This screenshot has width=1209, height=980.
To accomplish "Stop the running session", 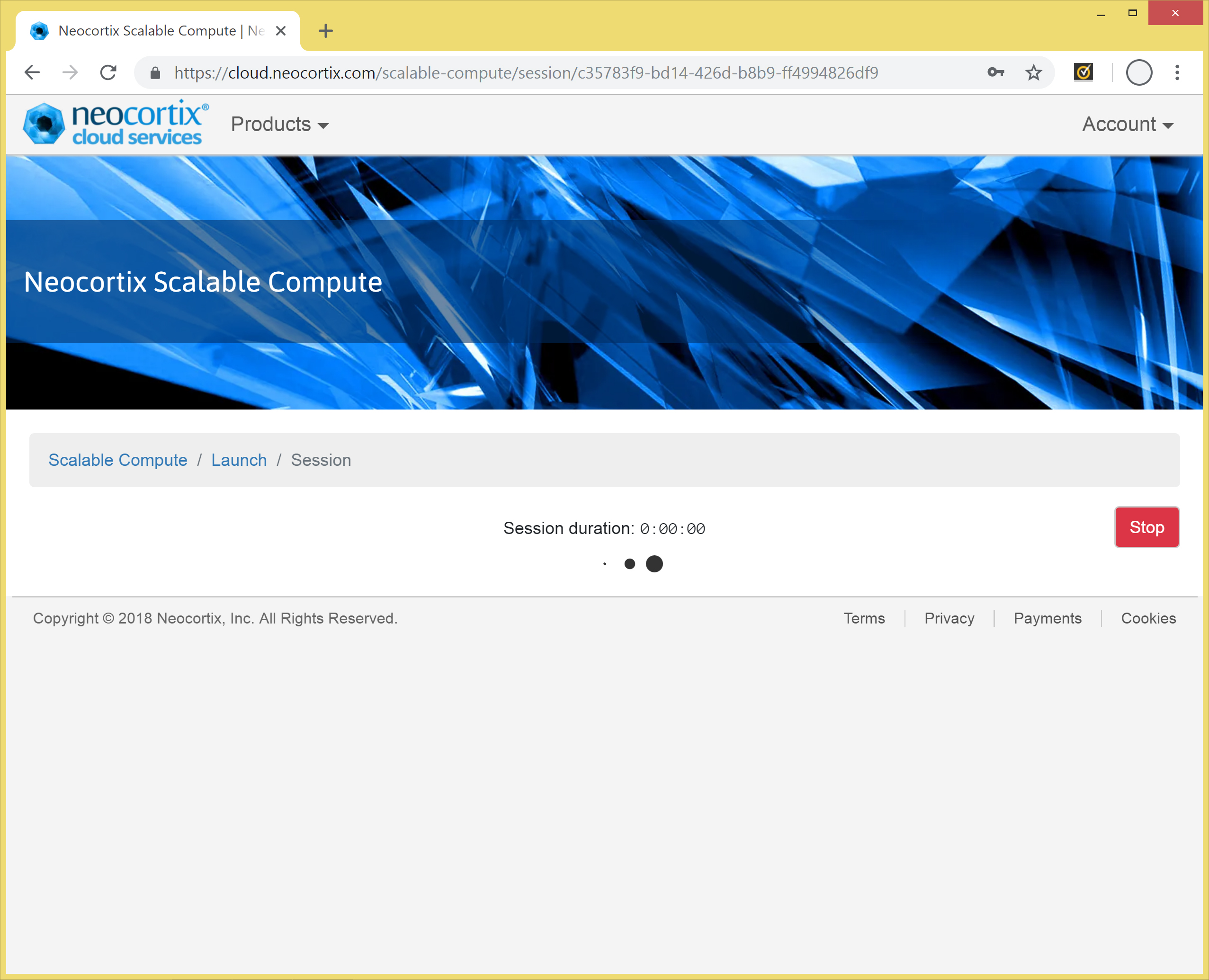I will click(x=1146, y=527).
